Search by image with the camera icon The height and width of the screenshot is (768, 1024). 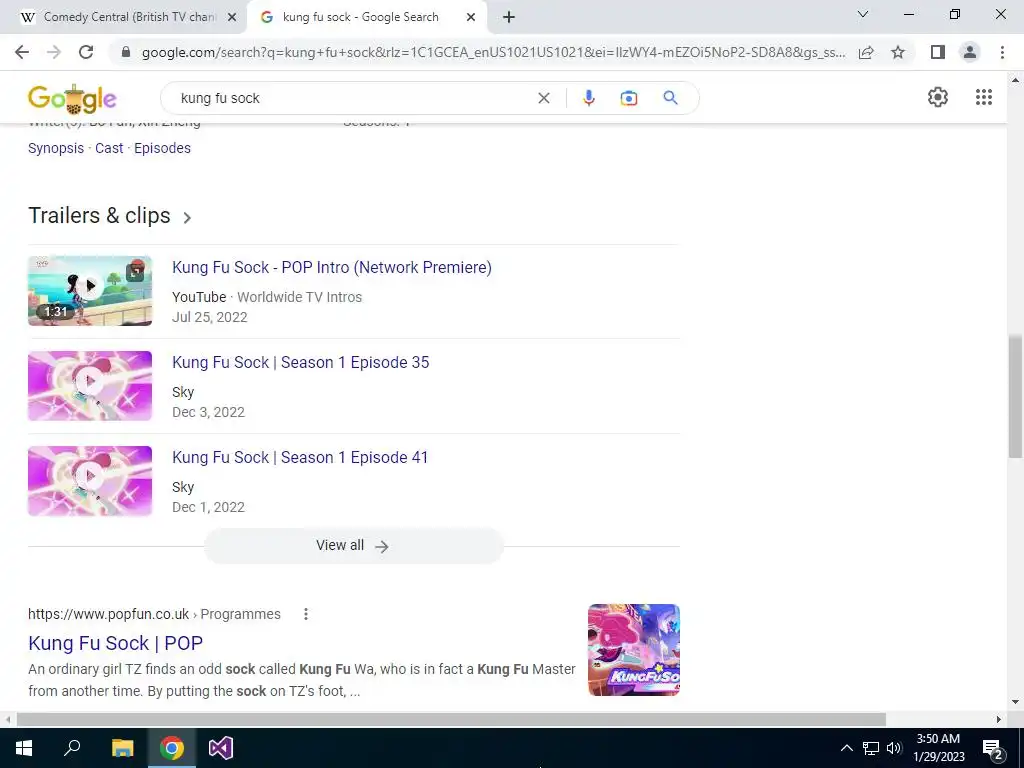pos(628,98)
